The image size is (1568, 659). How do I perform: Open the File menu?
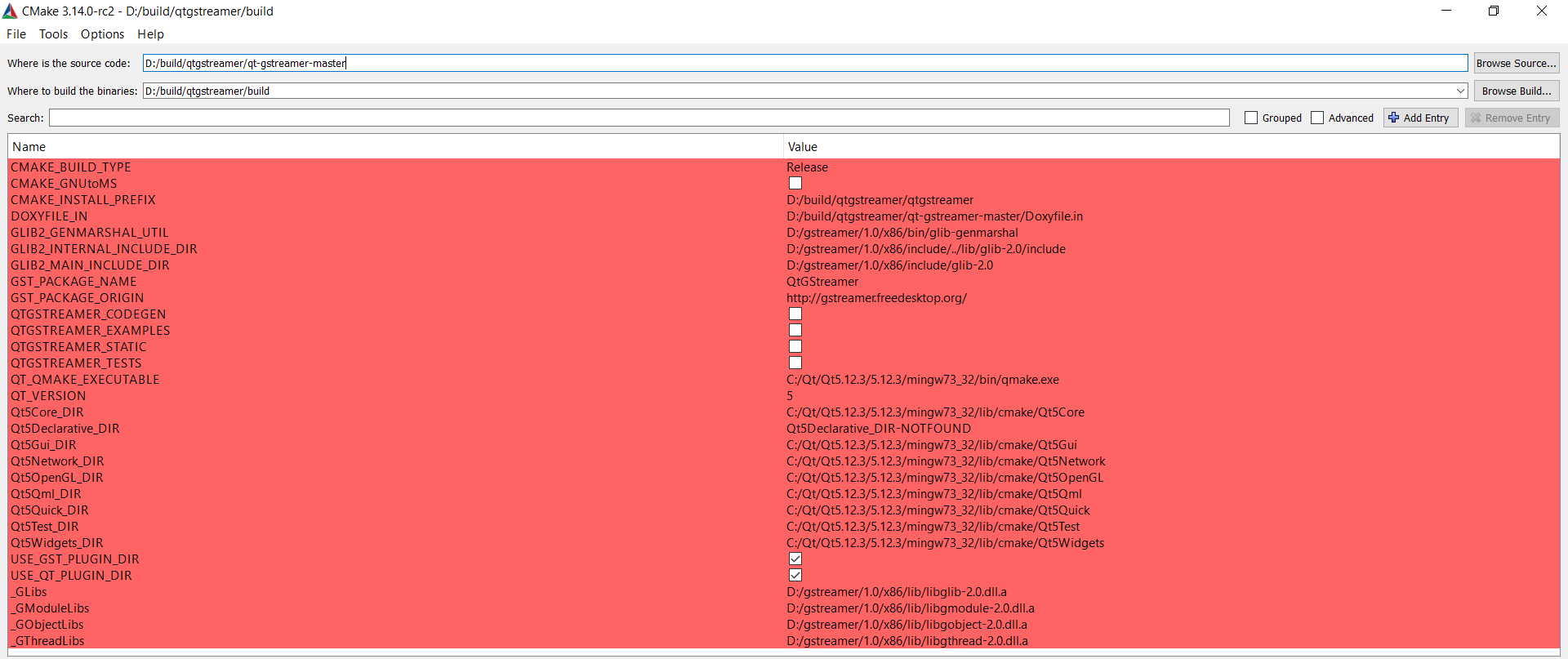(x=16, y=34)
